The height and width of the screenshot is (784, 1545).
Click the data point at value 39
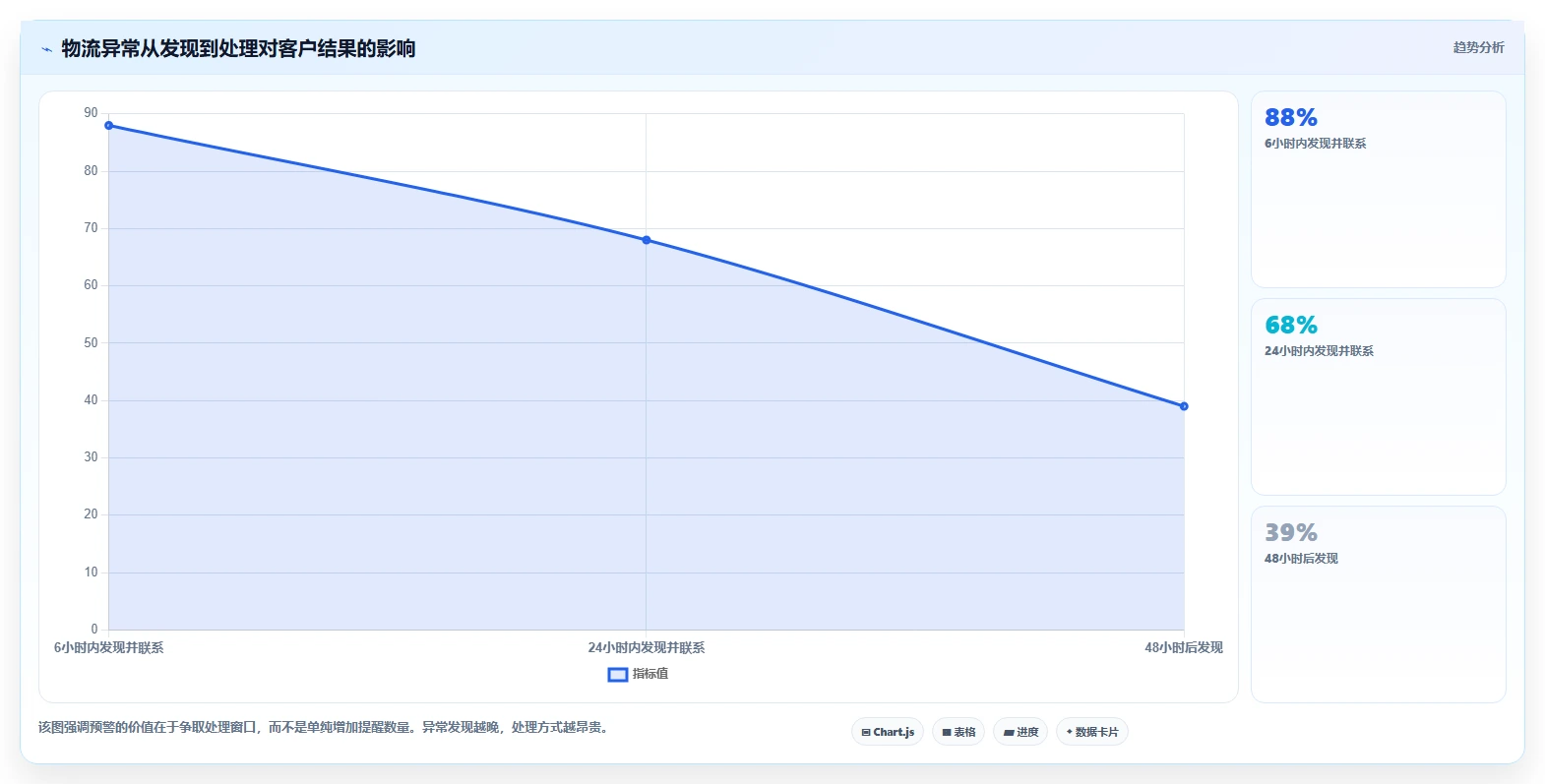[x=1184, y=406]
